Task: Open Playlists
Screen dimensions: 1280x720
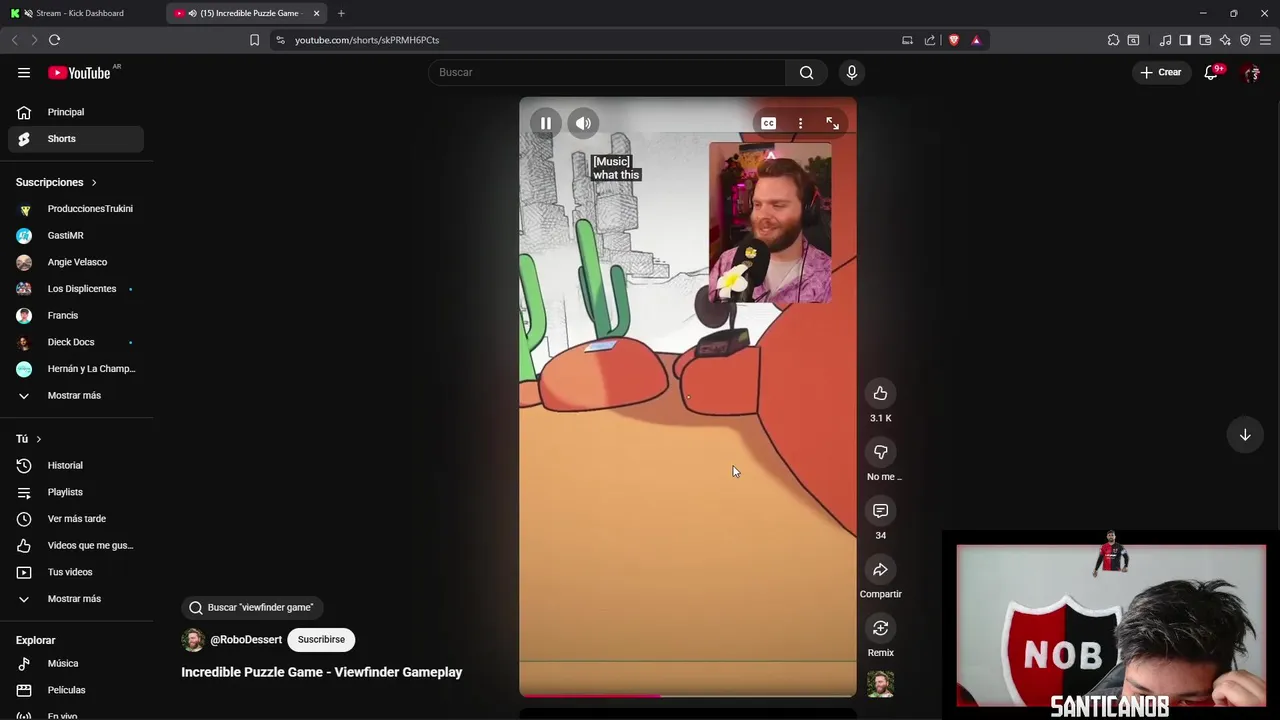Action: (76, 492)
